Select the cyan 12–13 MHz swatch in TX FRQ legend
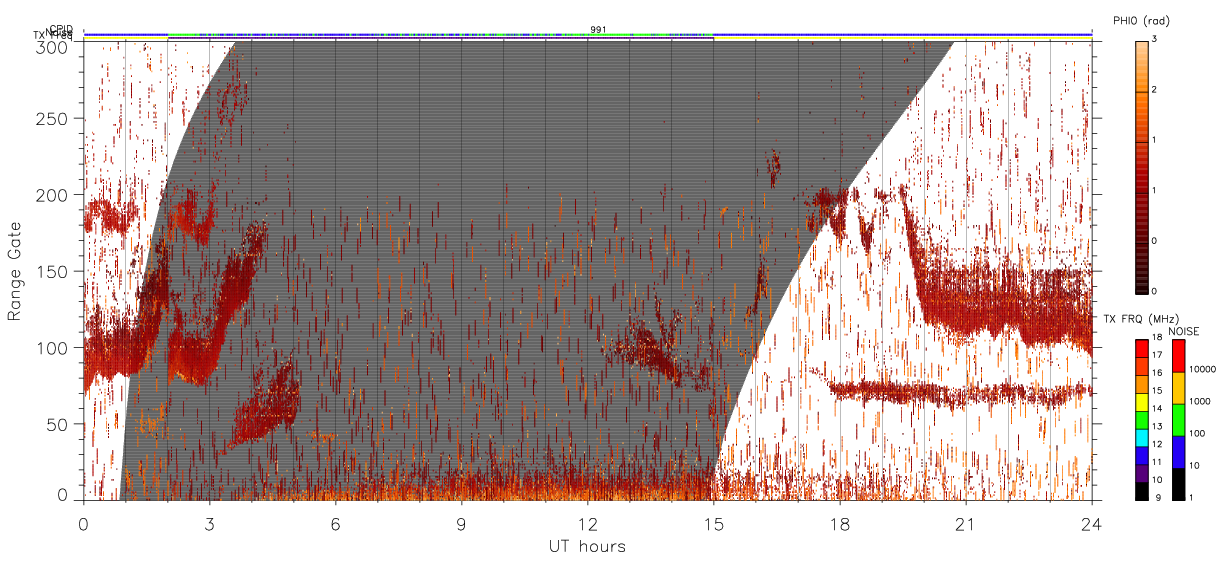Viewport: 1228px width, 567px height. tap(1140, 437)
